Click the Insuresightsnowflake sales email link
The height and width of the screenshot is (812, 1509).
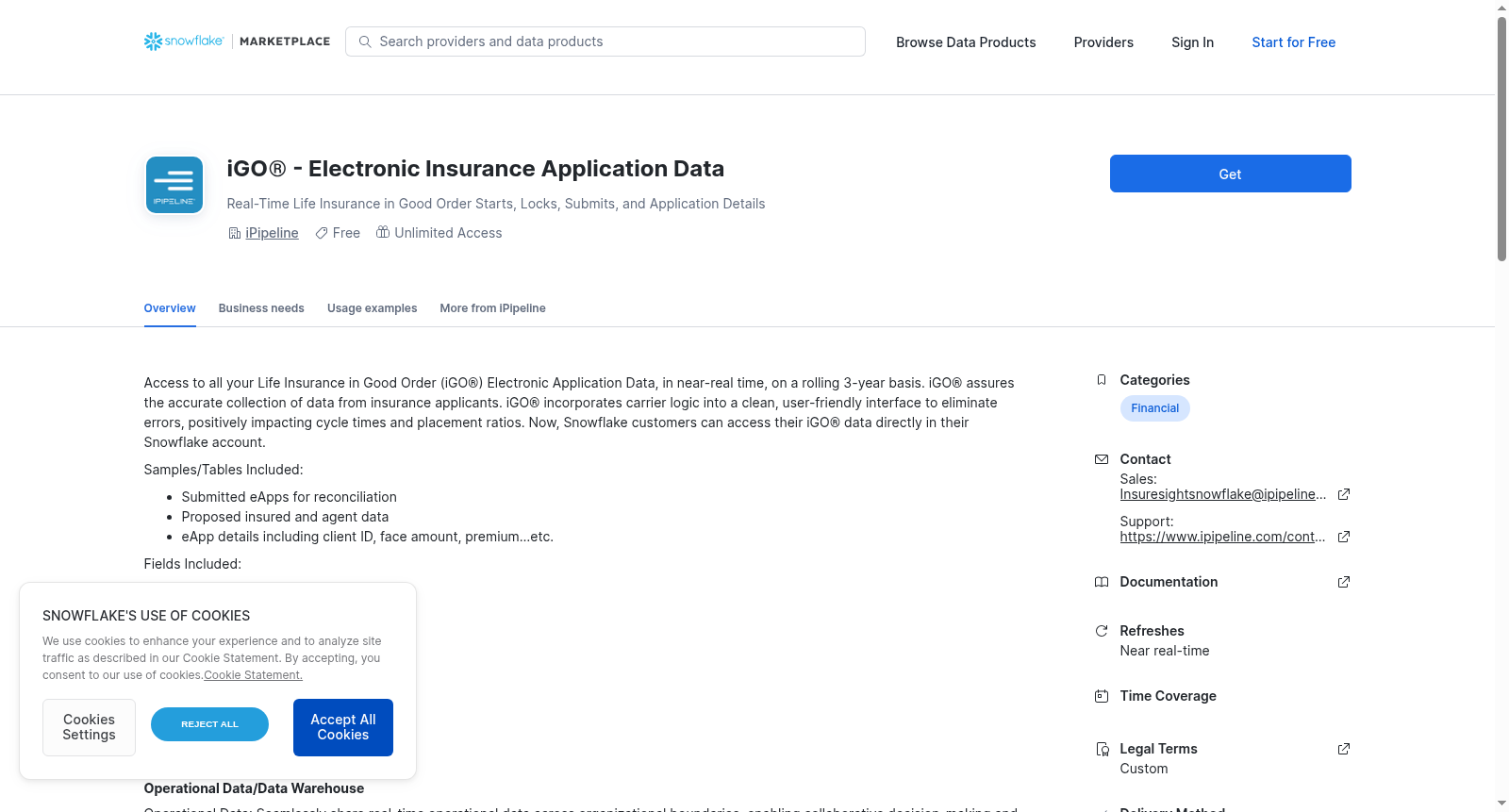point(1222,494)
